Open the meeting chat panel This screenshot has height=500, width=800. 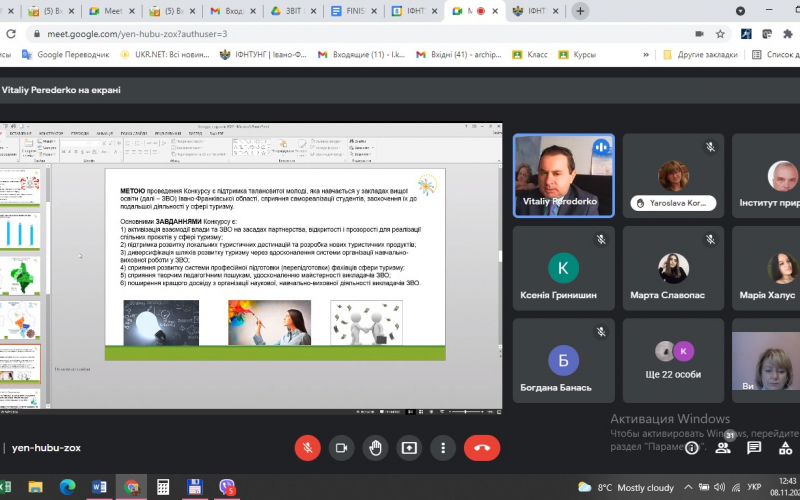coord(754,448)
